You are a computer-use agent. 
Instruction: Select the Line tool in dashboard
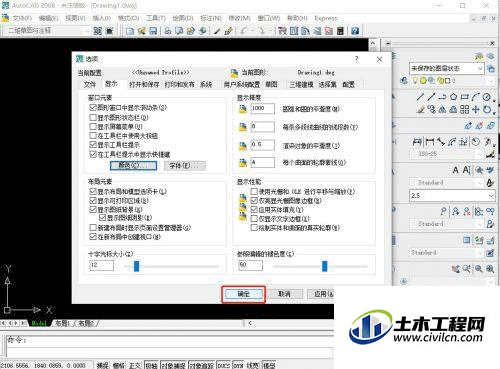pyautogui.click(x=420, y=97)
